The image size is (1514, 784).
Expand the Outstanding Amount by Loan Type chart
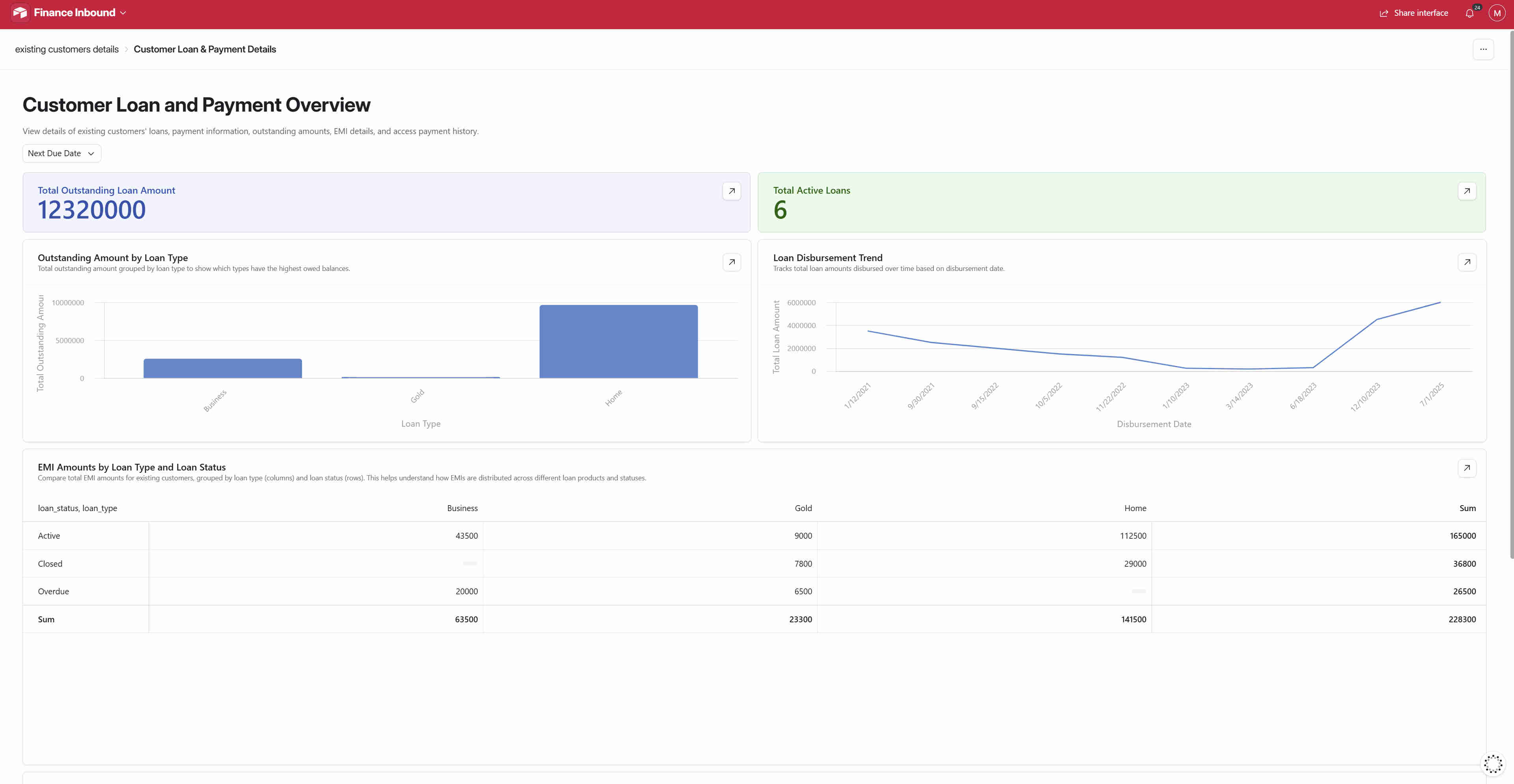click(x=731, y=262)
